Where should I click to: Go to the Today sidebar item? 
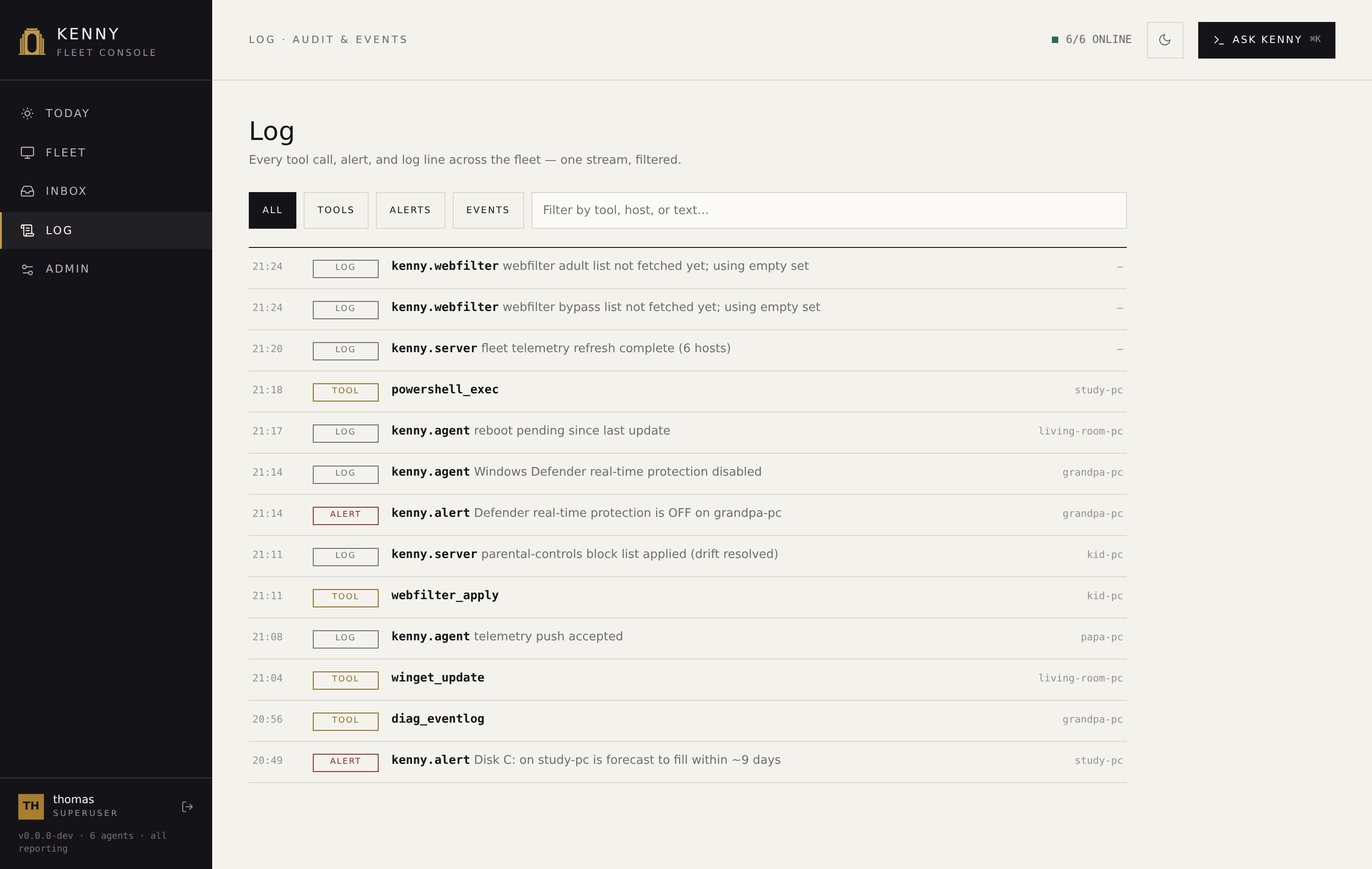(x=106, y=113)
